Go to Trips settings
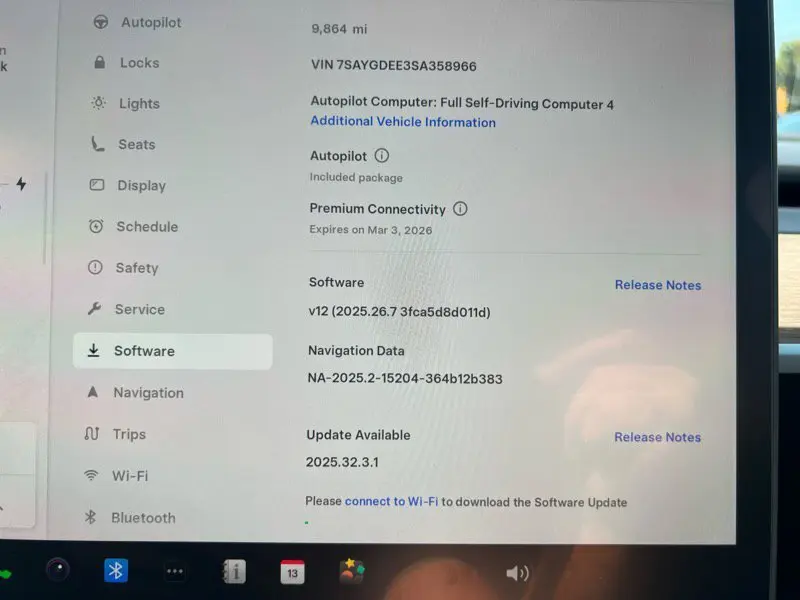 click(116, 434)
